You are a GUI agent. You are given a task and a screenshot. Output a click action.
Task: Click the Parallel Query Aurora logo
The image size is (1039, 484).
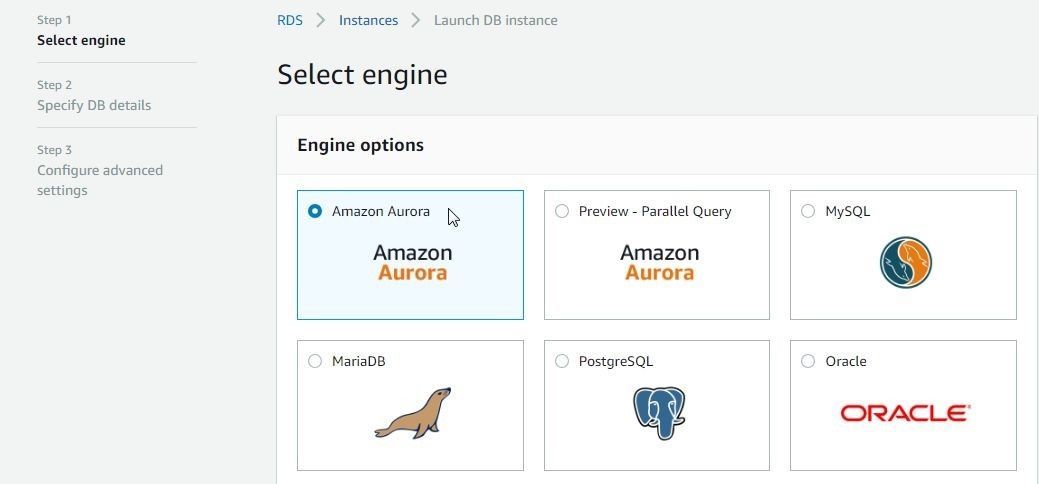[659, 262]
